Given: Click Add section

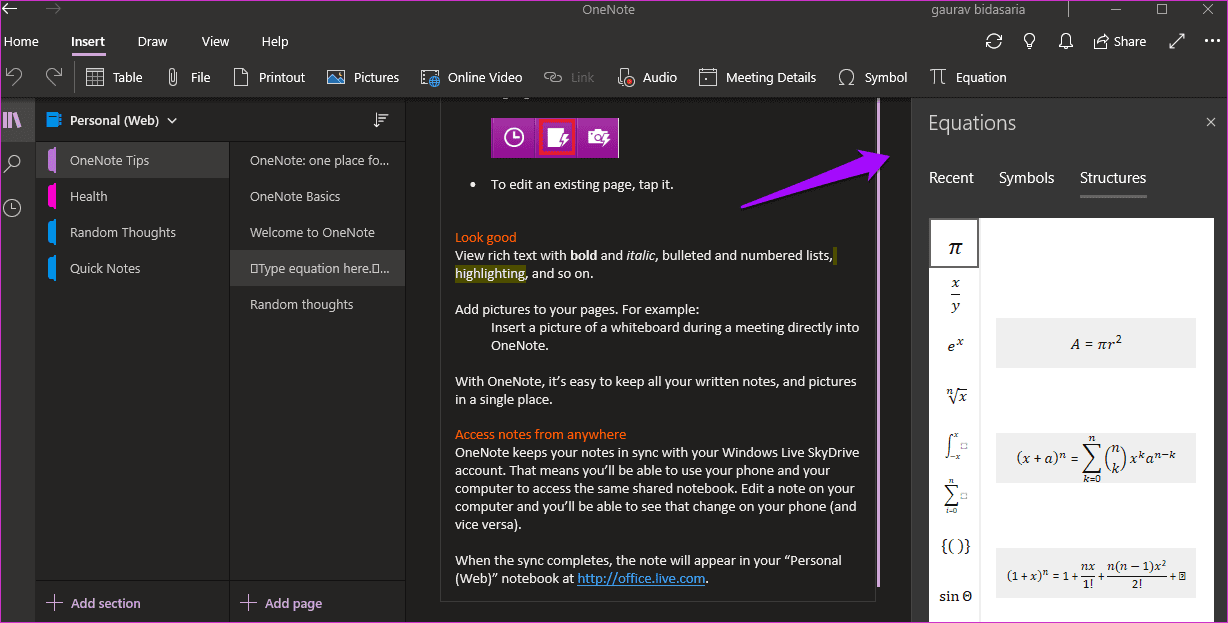Looking at the screenshot, I should coord(94,603).
